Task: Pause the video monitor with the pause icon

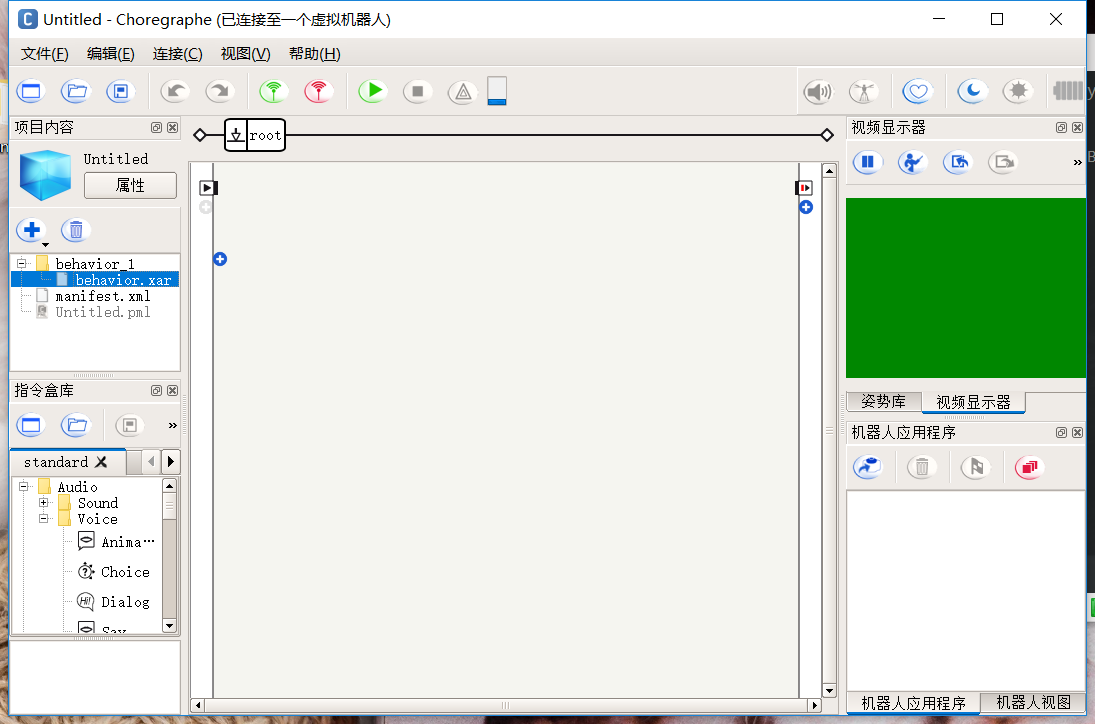Action: [x=867, y=162]
